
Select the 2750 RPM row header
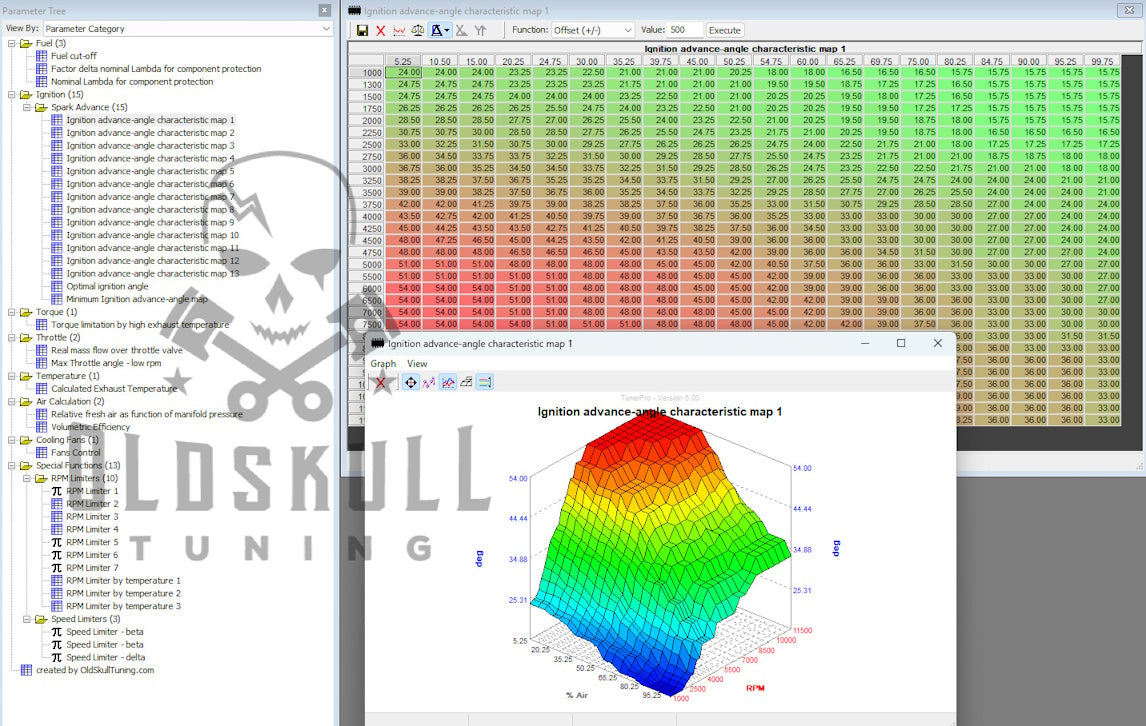367,156
